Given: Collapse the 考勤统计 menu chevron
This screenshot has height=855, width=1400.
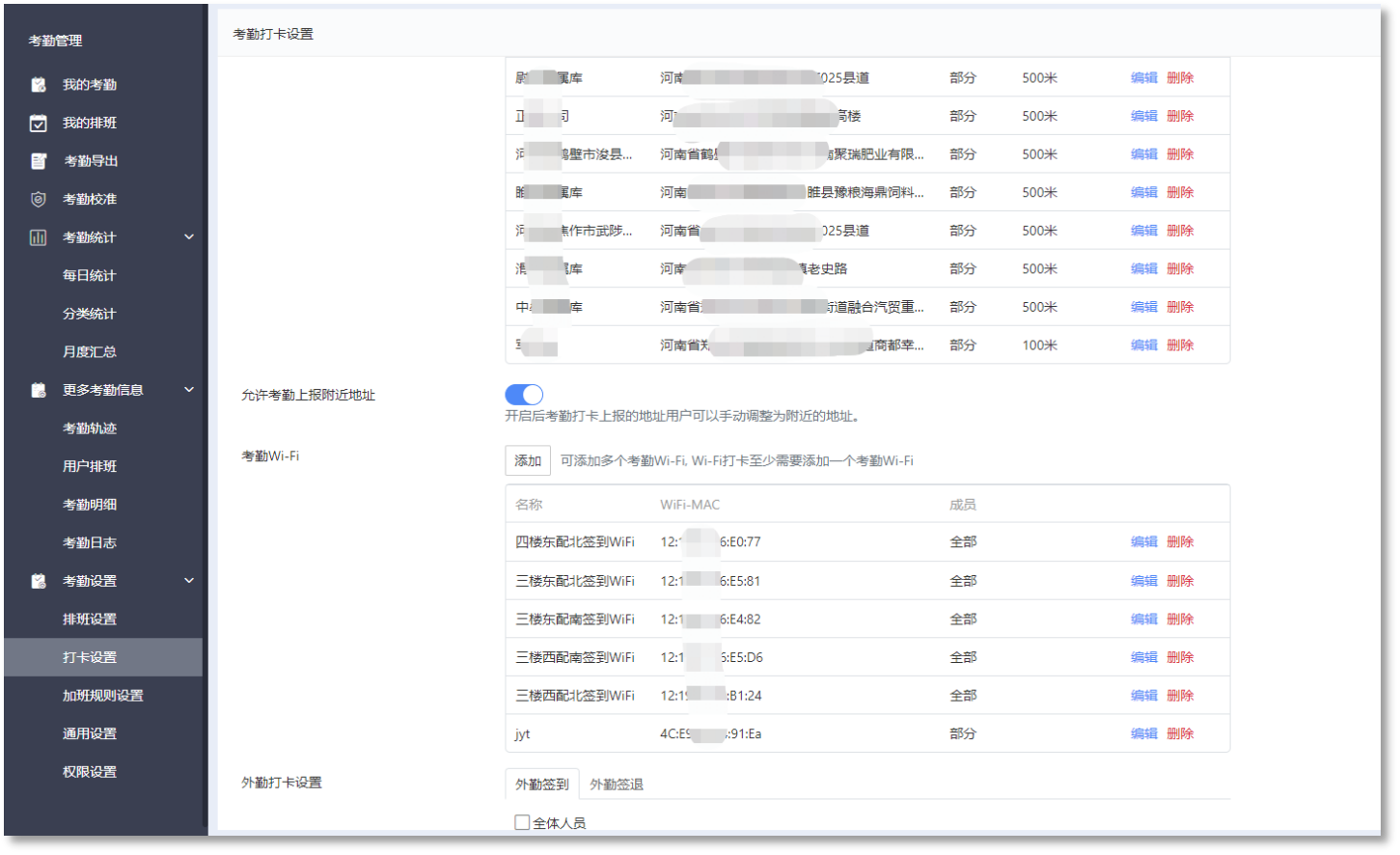Looking at the screenshot, I should tap(189, 237).
